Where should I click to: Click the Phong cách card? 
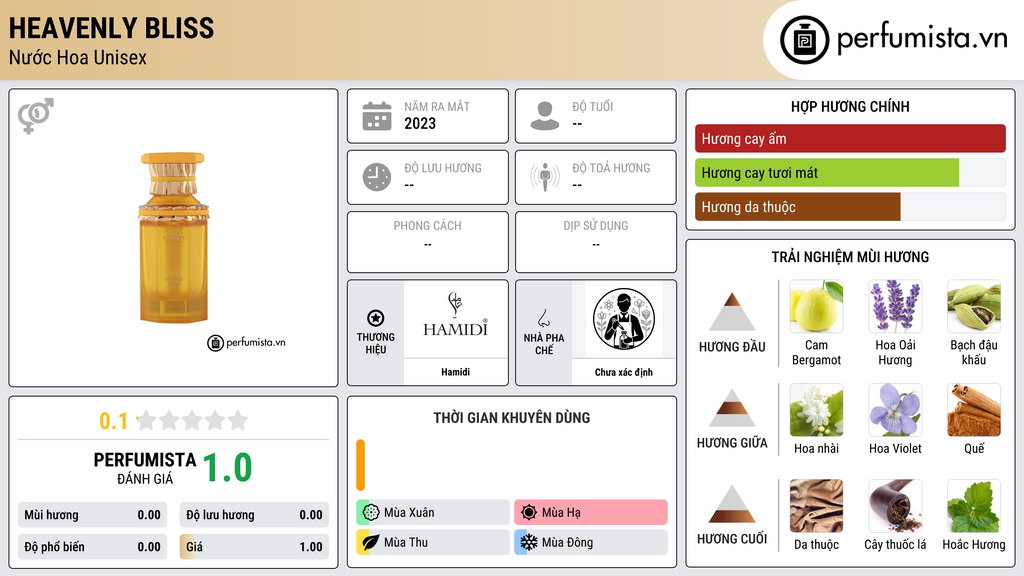tap(428, 242)
